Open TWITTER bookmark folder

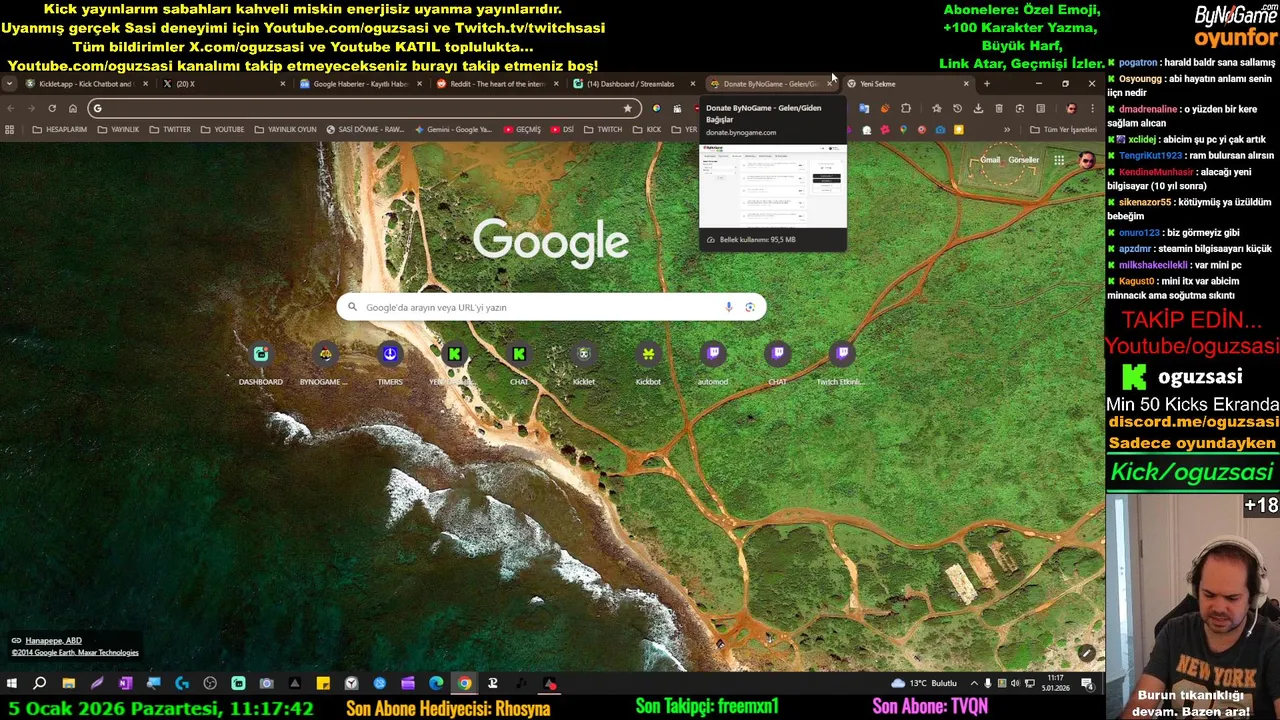coord(170,129)
